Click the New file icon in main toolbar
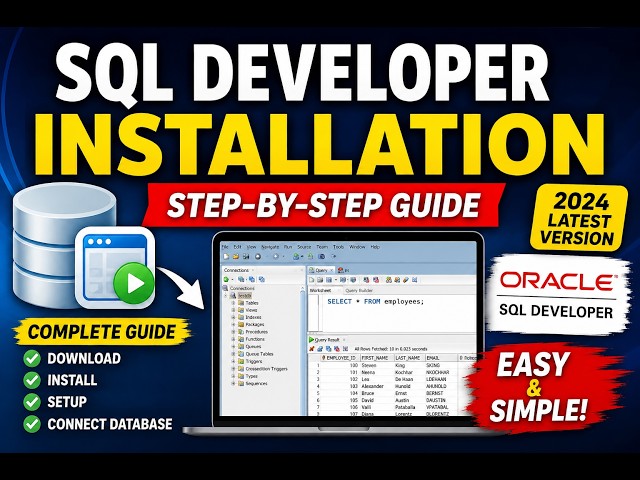The width and height of the screenshot is (640, 480). 226,257
